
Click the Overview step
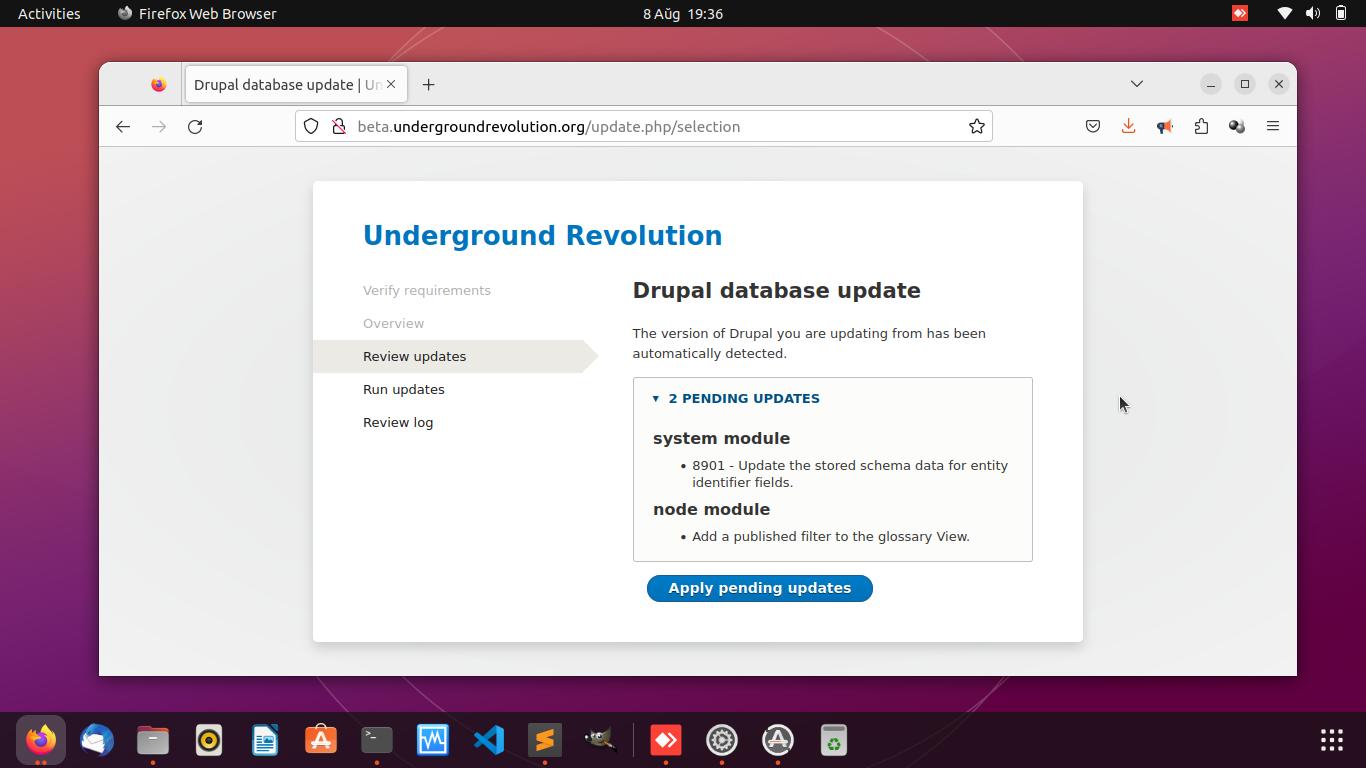(393, 323)
